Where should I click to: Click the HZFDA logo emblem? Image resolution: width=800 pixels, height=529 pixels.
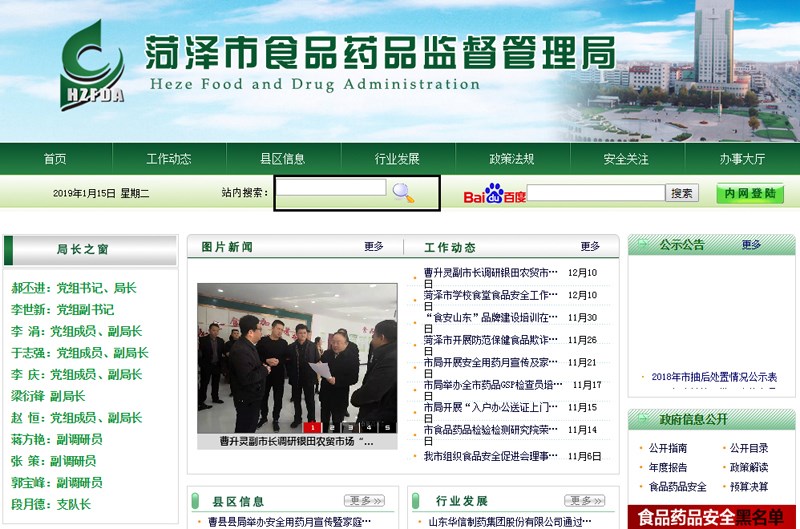91,61
